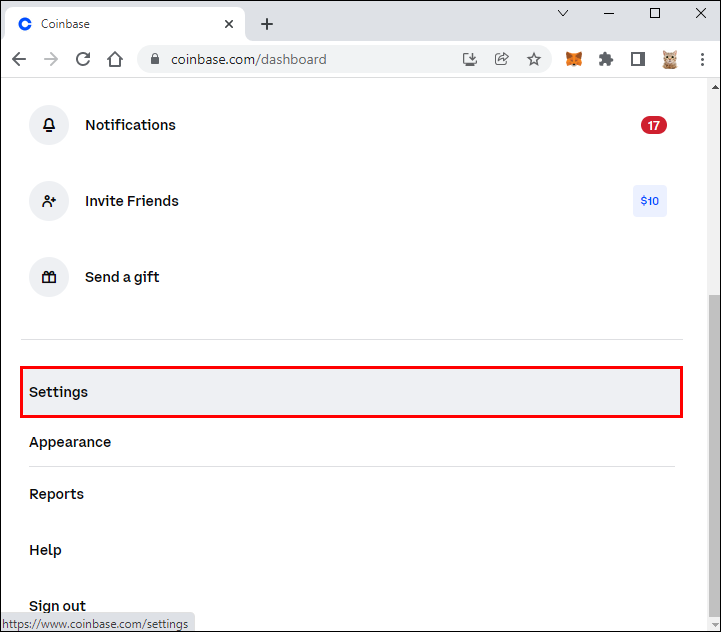Click the Send a gift box icon
The width and height of the screenshot is (721, 632).
(49, 277)
